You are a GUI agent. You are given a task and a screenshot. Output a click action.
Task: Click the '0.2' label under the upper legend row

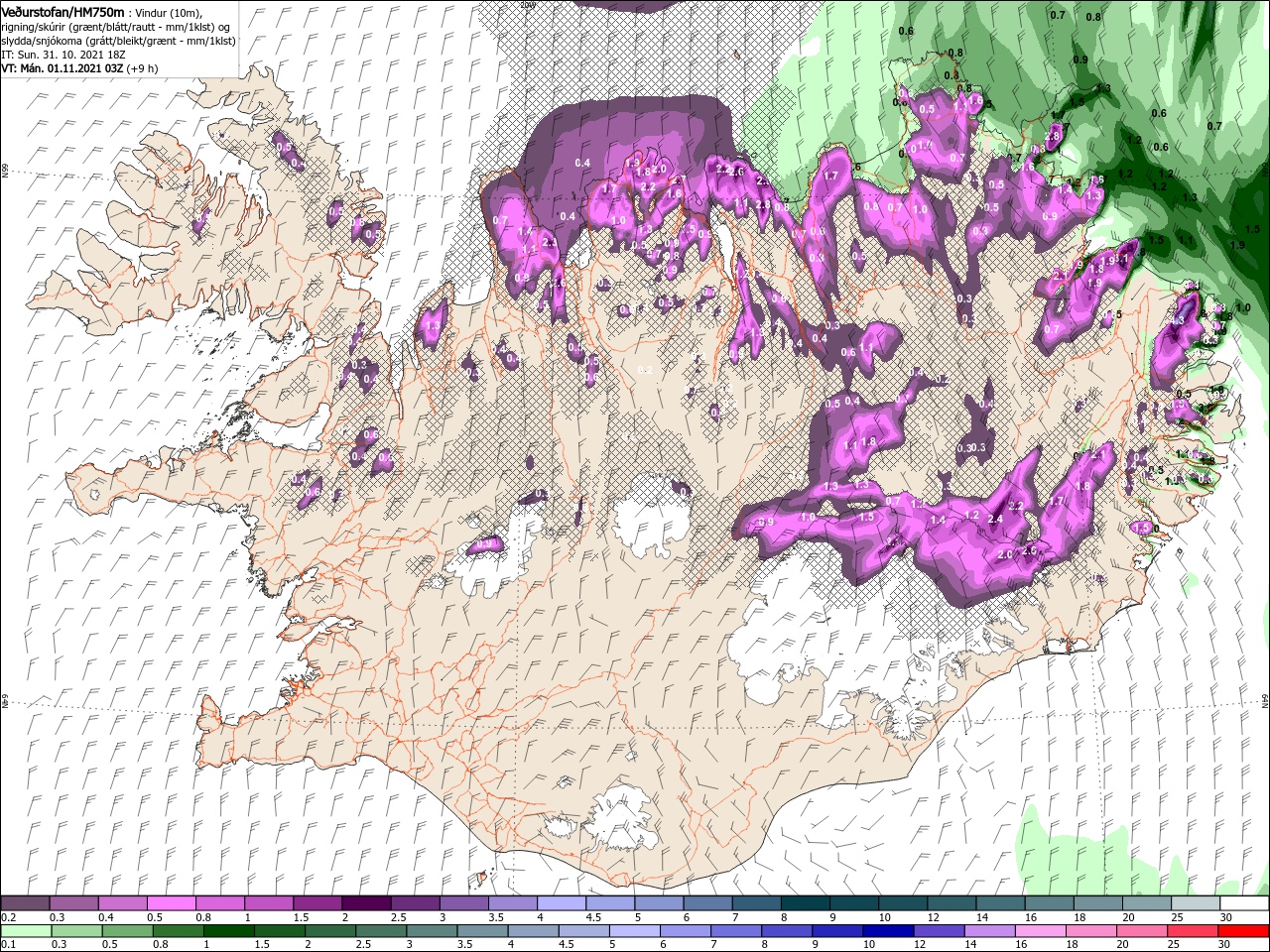[x=9, y=917]
